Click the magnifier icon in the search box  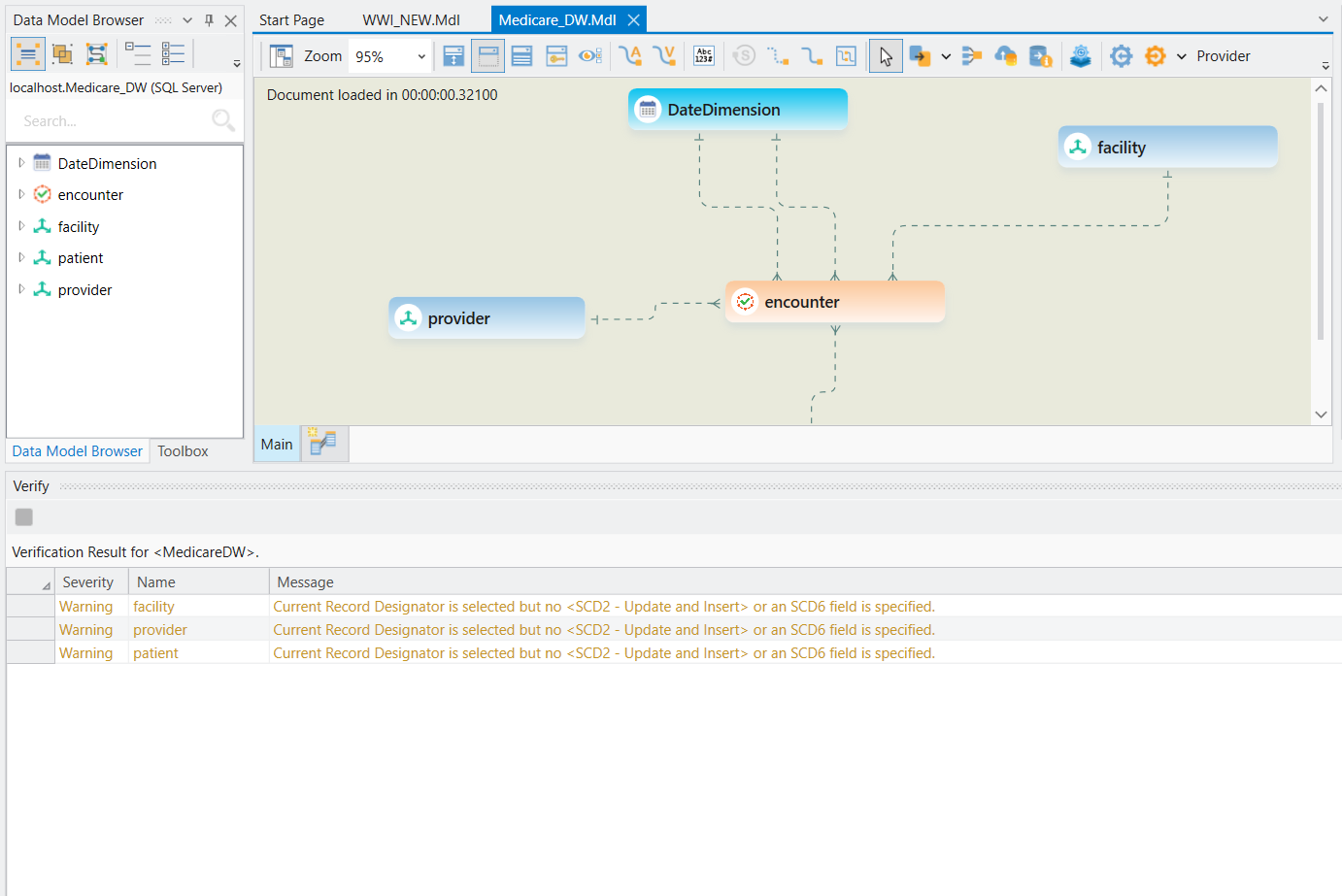tap(222, 120)
